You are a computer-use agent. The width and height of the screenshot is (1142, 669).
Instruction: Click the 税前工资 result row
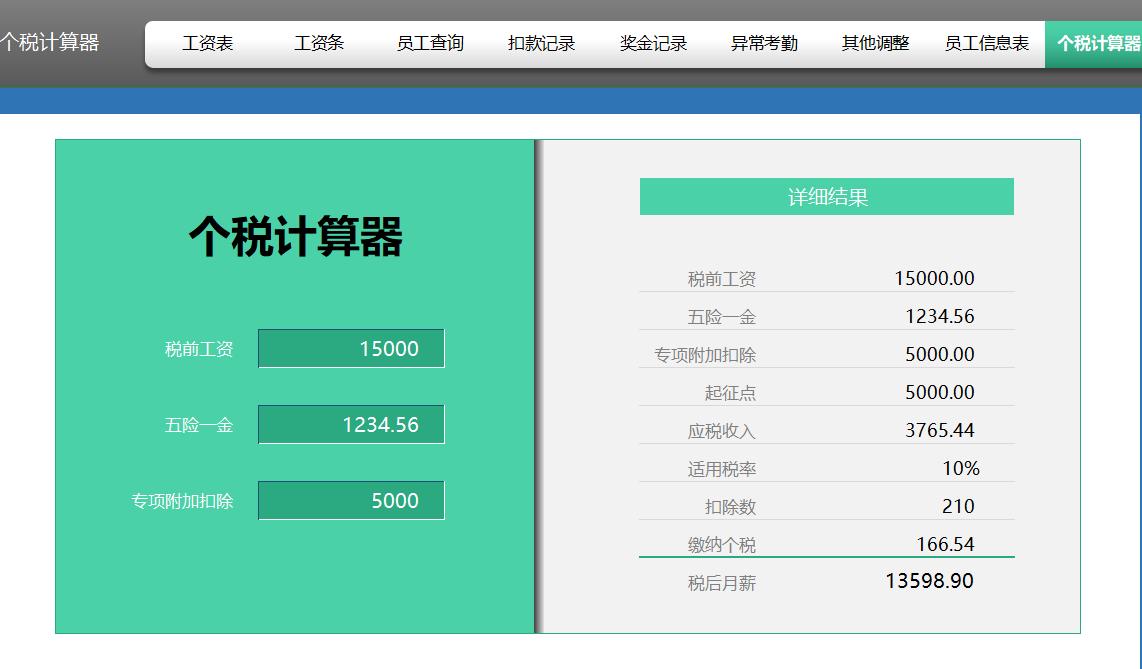pos(826,278)
